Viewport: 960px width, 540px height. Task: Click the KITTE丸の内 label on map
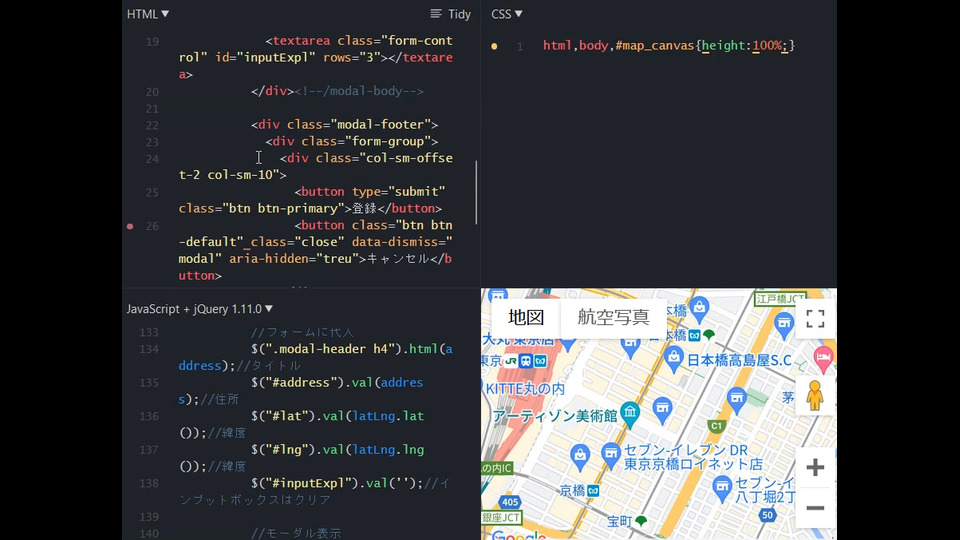tap(525, 389)
